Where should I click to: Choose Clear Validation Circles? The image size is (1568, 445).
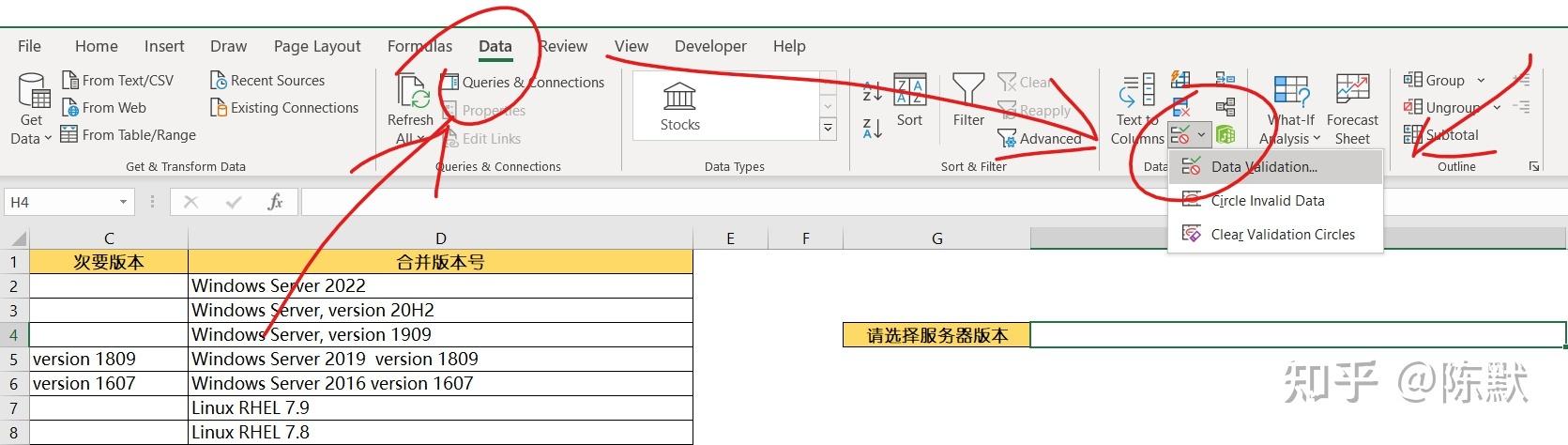[1275, 235]
